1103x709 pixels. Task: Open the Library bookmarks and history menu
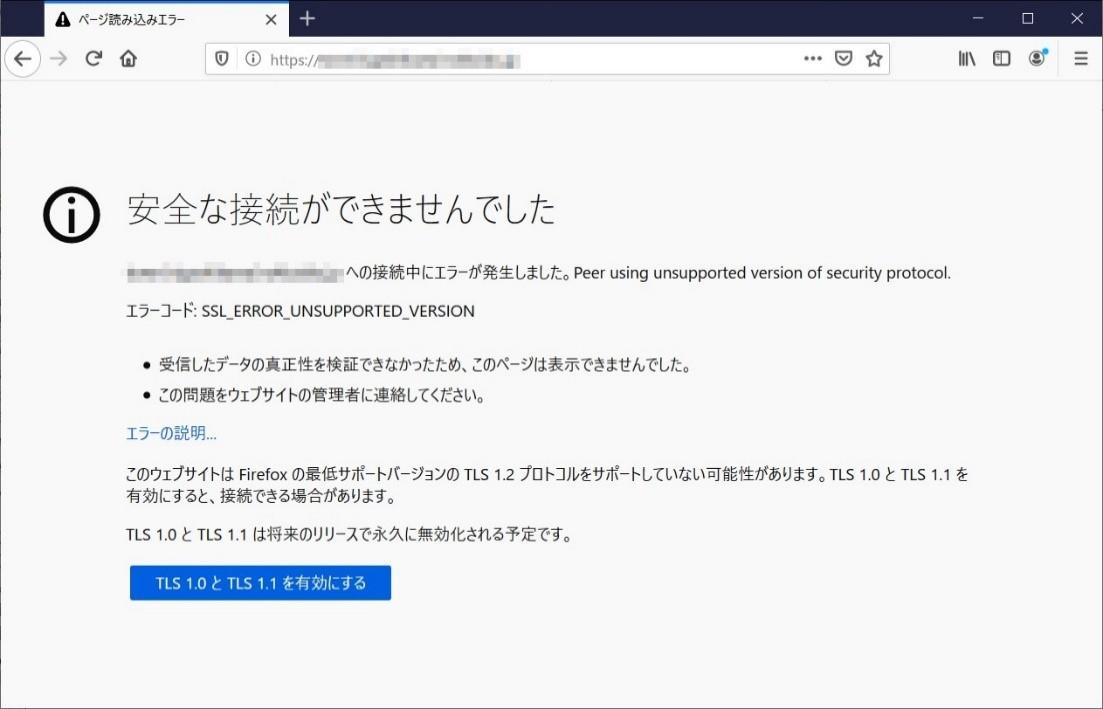(967, 59)
